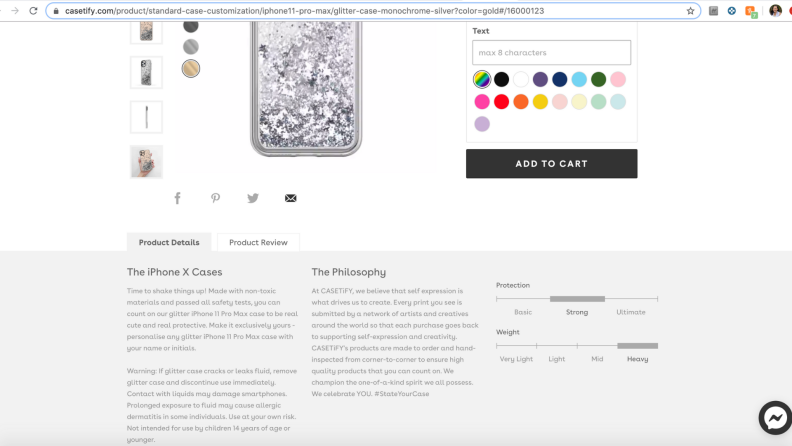The image size is (792, 446).
Task: Select the dark gray case color
Action: pyautogui.click(x=191, y=25)
